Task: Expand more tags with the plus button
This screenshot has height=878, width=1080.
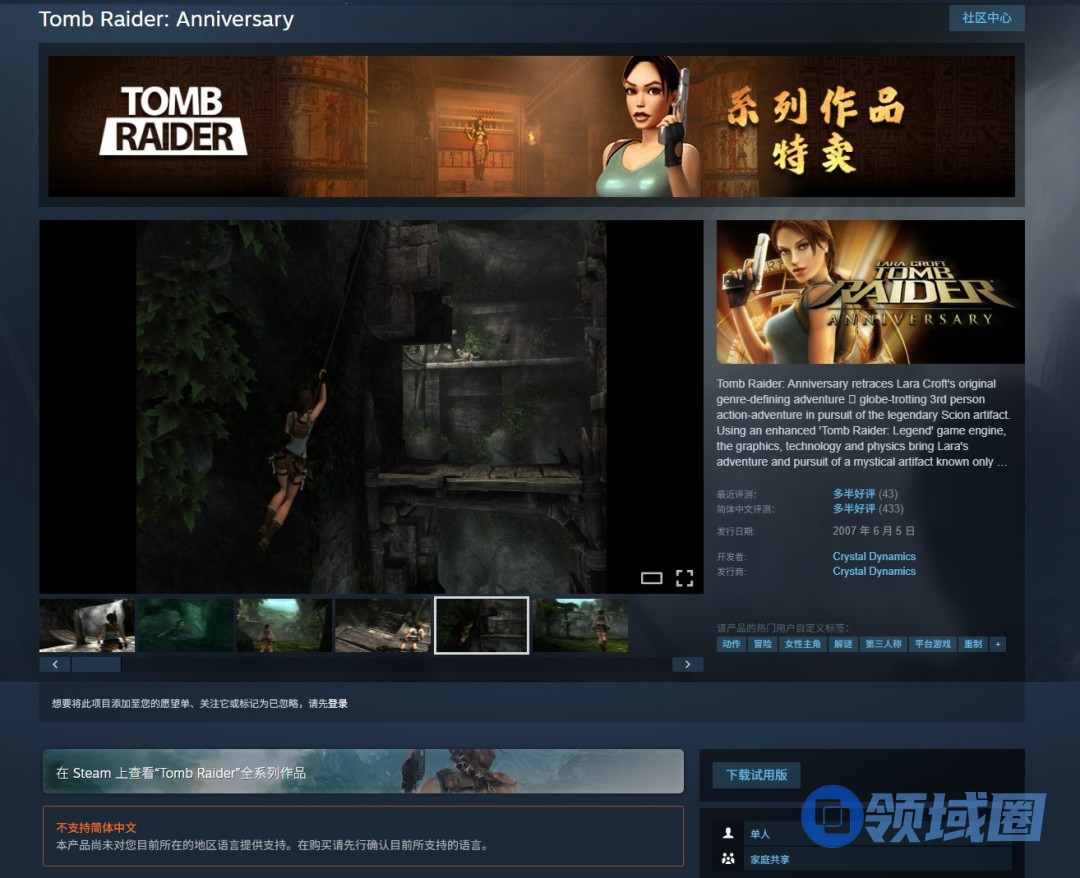Action: [x=997, y=644]
